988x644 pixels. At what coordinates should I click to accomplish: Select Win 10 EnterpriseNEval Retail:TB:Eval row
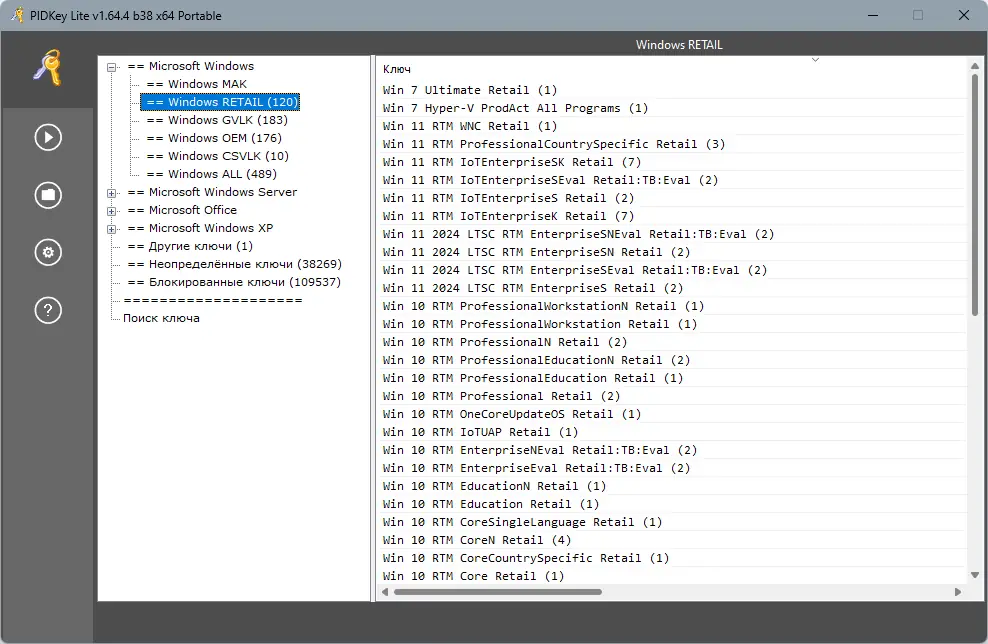coord(671,450)
